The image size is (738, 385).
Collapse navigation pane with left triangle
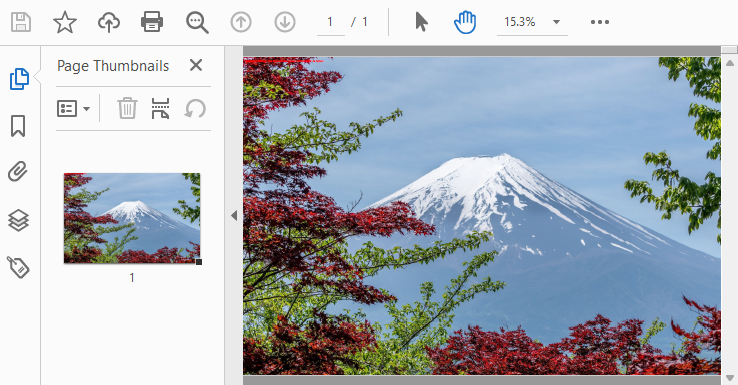(234, 216)
